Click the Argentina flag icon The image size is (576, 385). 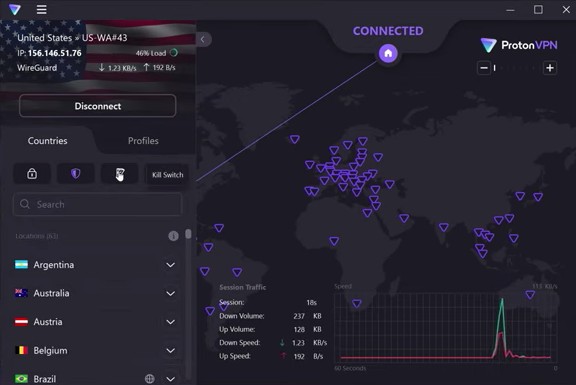21,265
